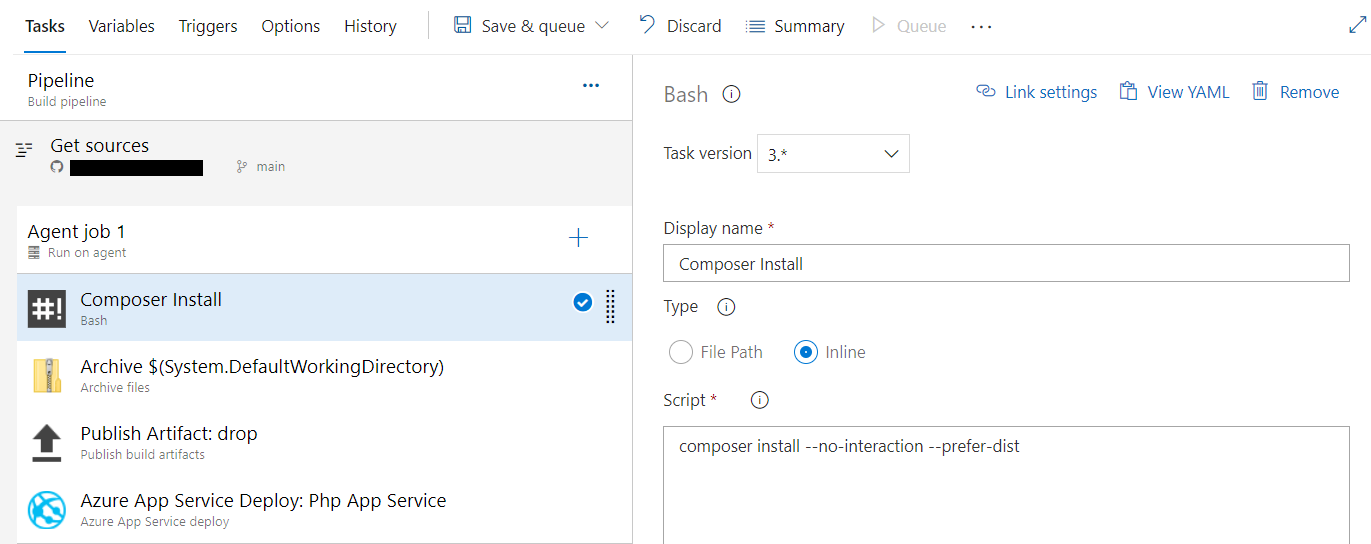Viewport: 1371px width, 544px height.
Task: Click the zip folder Archive icon
Action: tap(47, 375)
